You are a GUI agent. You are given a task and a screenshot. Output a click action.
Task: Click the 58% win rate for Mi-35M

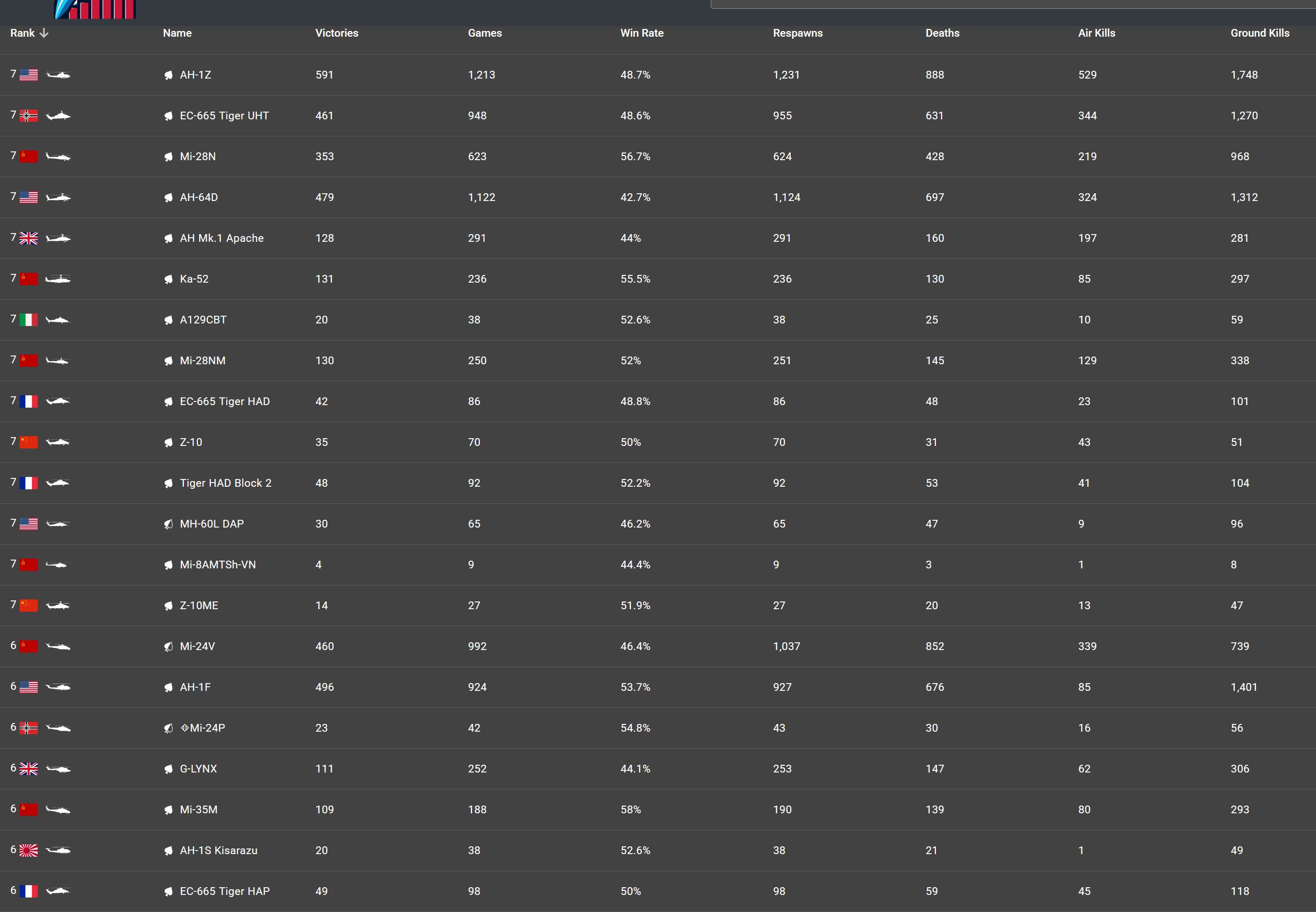pyautogui.click(x=631, y=810)
